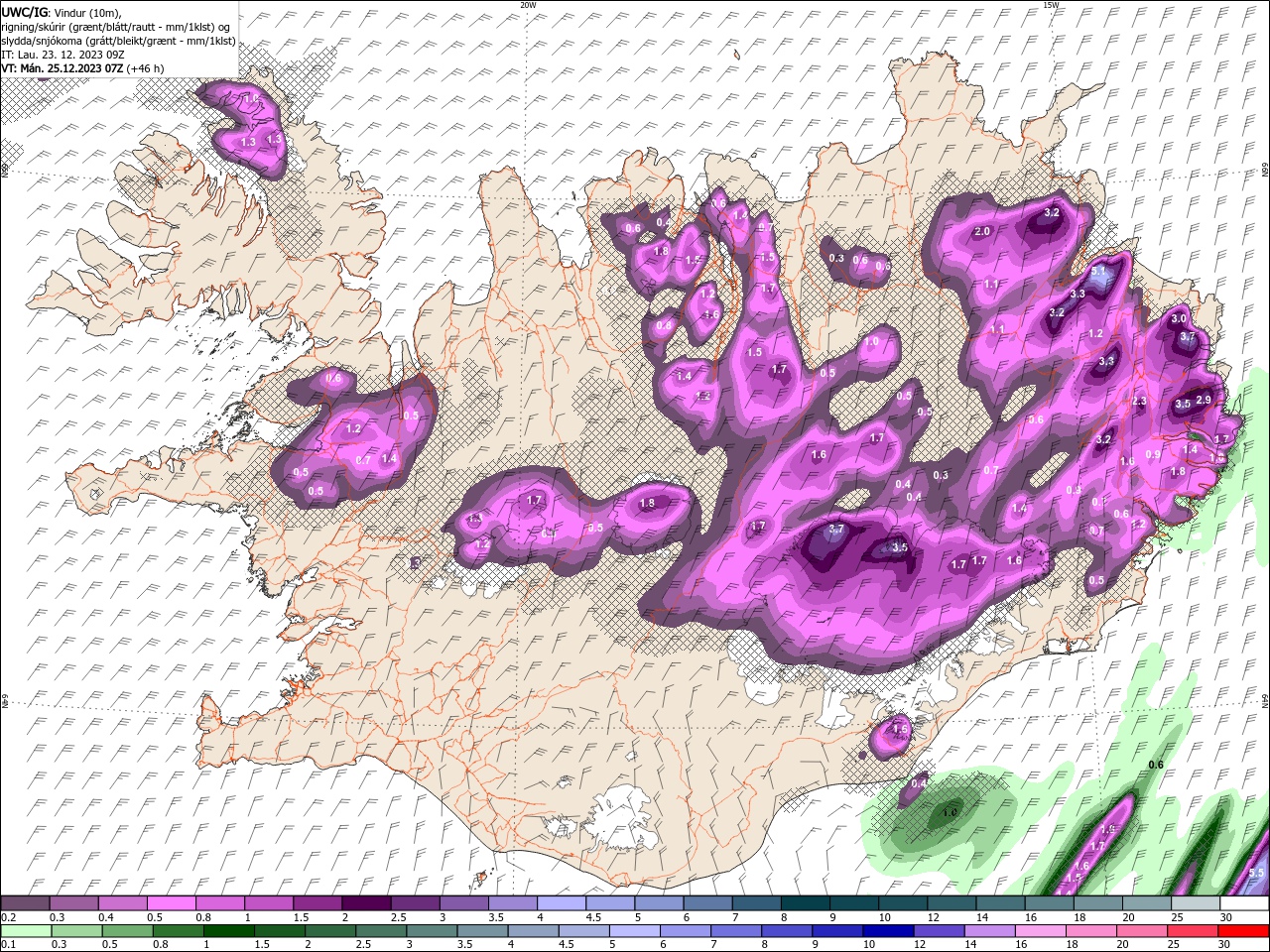Click the '3.0' snowfall value in the east
This screenshot has width=1270, height=952.
tap(1179, 319)
